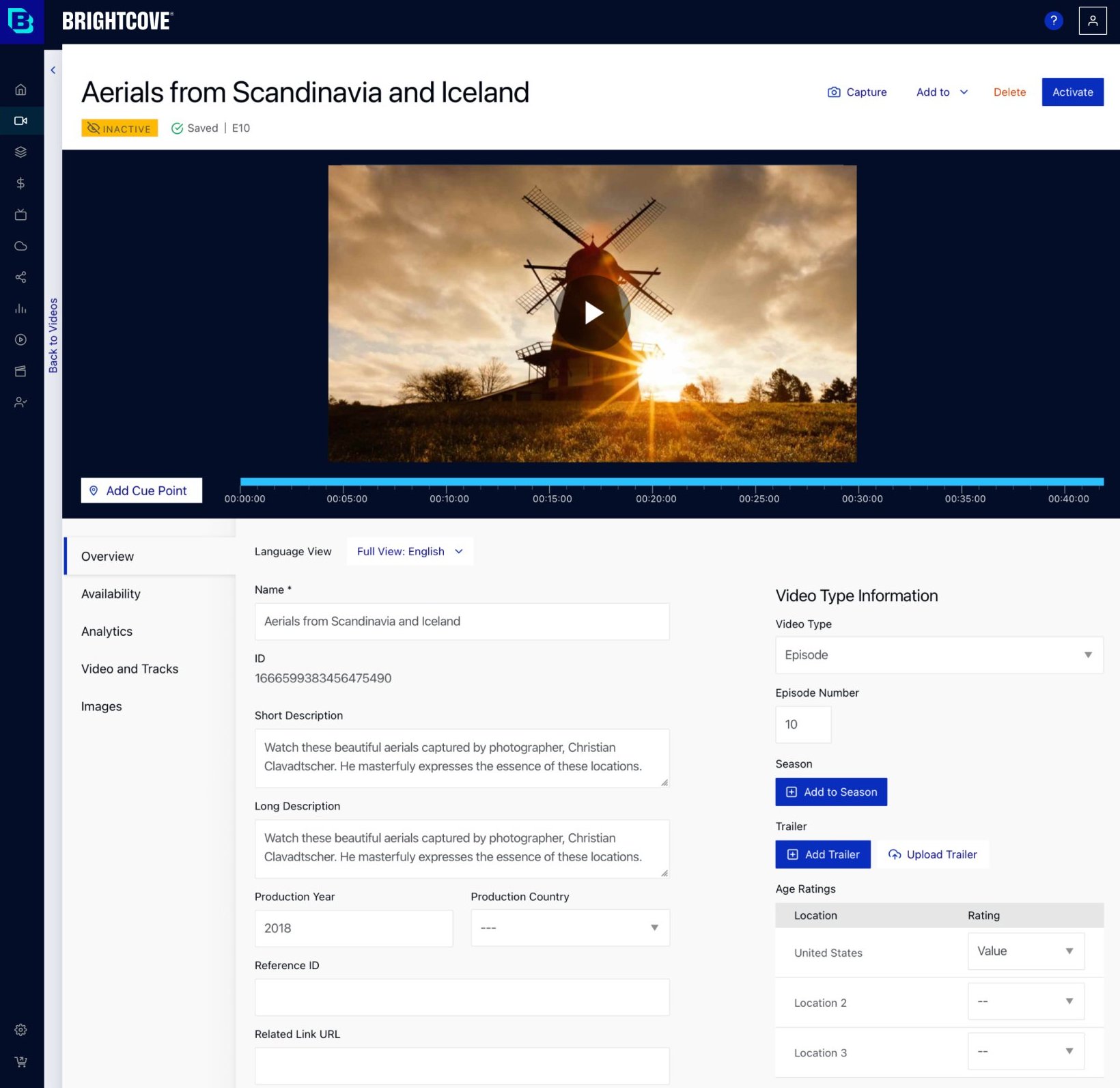Open the Home icon in sidebar
Screen dimensions: 1120x1088
pyautogui.click(x=20, y=89)
